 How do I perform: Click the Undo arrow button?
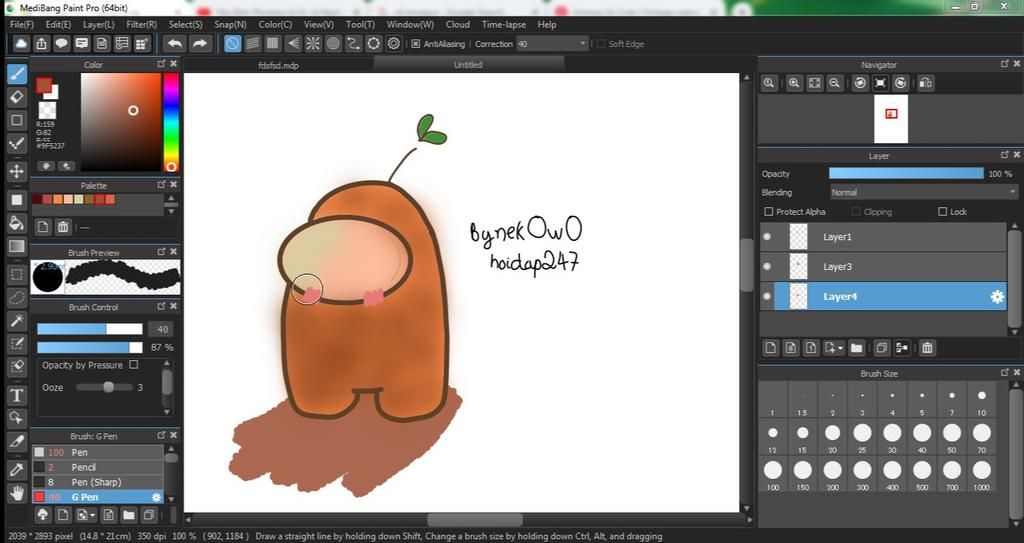click(174, 44)
